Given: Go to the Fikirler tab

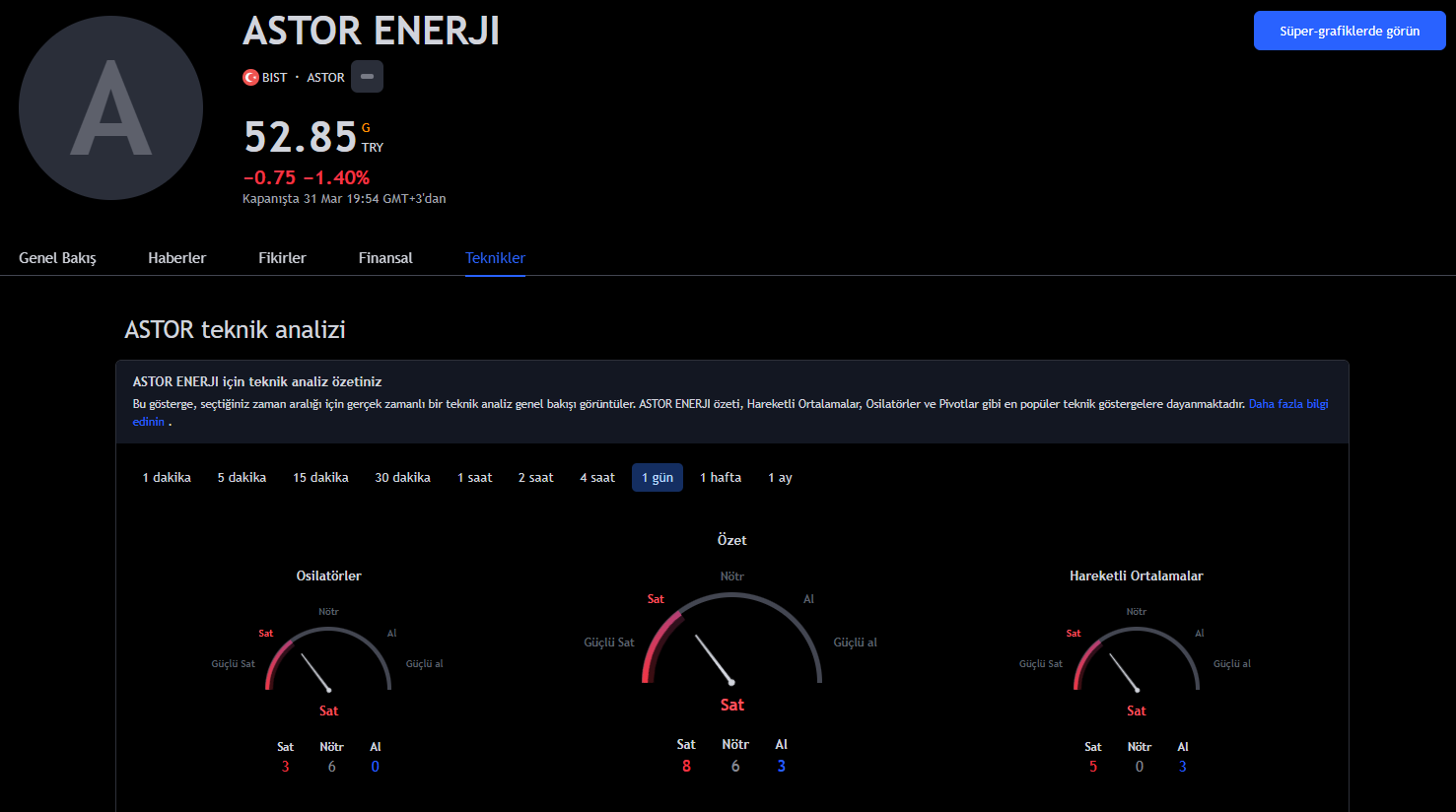Looking at the screenshot, I should click(x=282, y=258).
